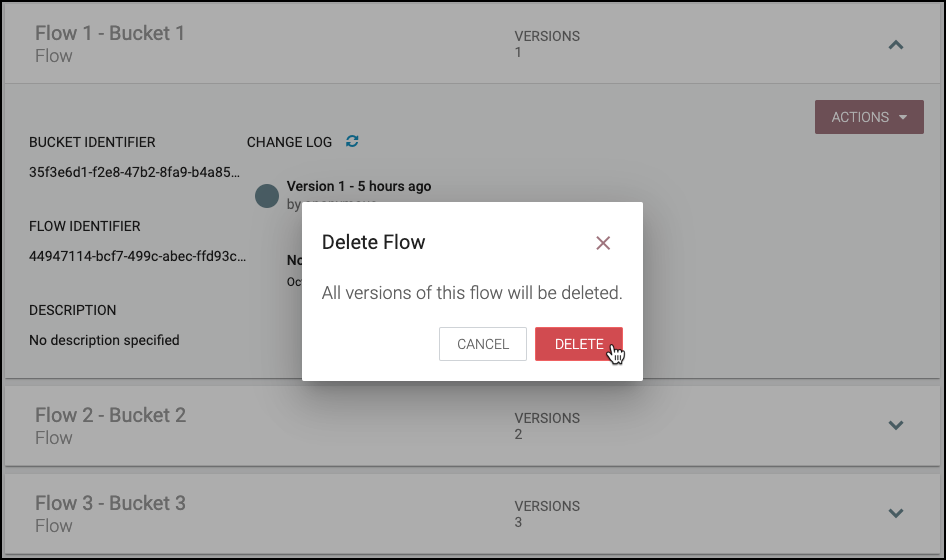Click the No description specified text
Screen dimensions: 946x560
(104, 340)
